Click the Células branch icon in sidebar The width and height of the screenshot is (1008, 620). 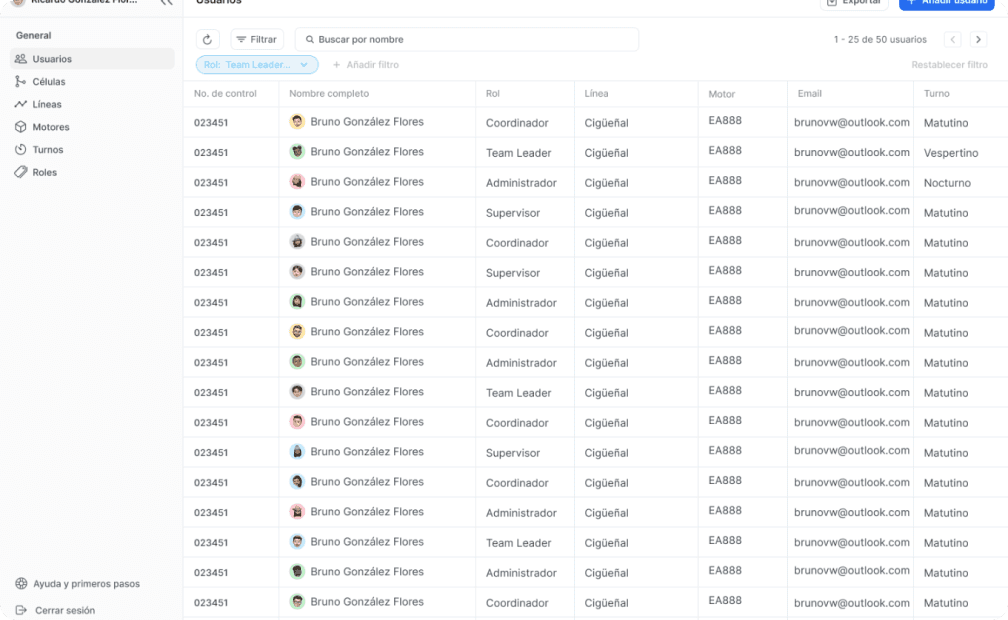pos(21,82)
